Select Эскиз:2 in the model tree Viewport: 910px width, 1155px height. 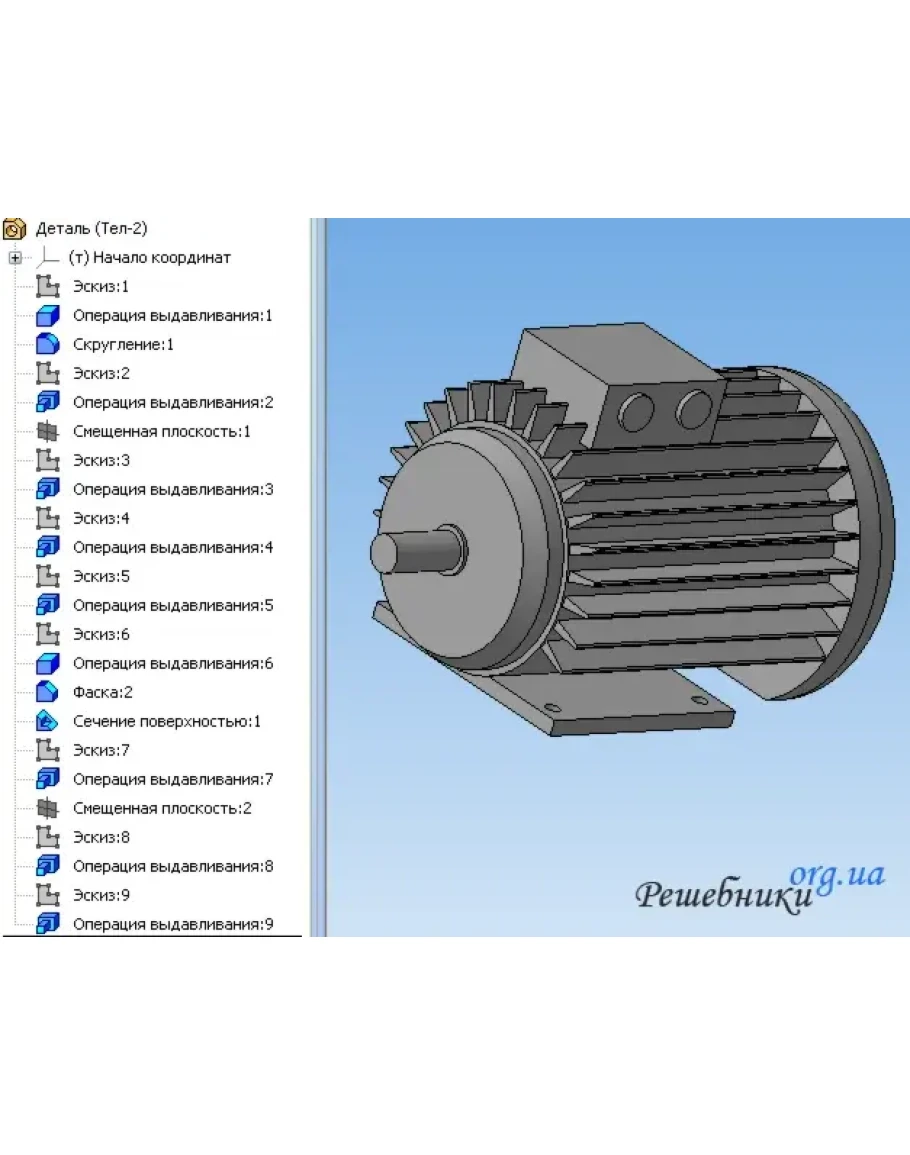pyautogui.click(x=101, y=374)
